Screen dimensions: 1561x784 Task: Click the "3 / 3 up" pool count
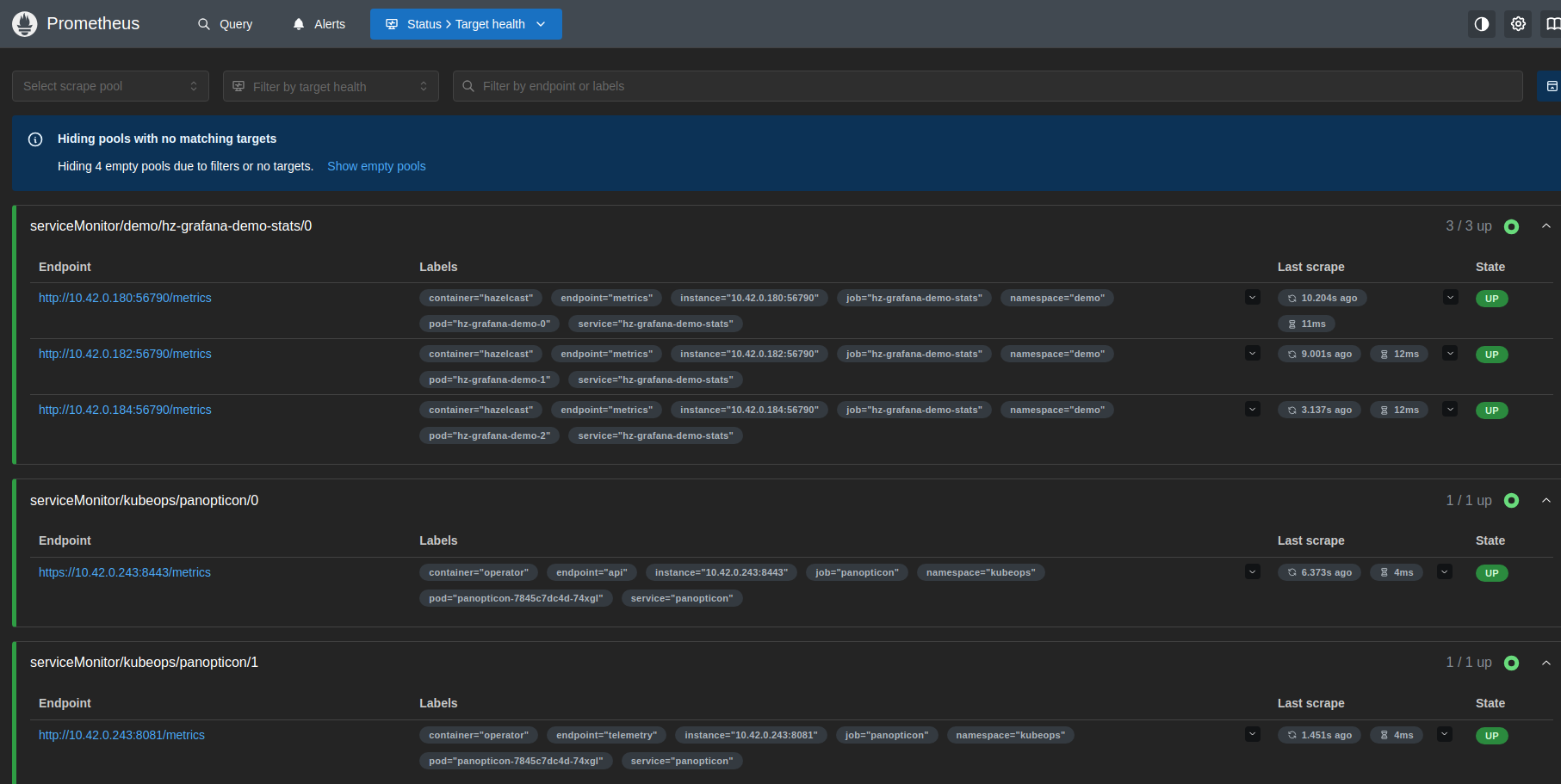click(x=1469, y=226)
